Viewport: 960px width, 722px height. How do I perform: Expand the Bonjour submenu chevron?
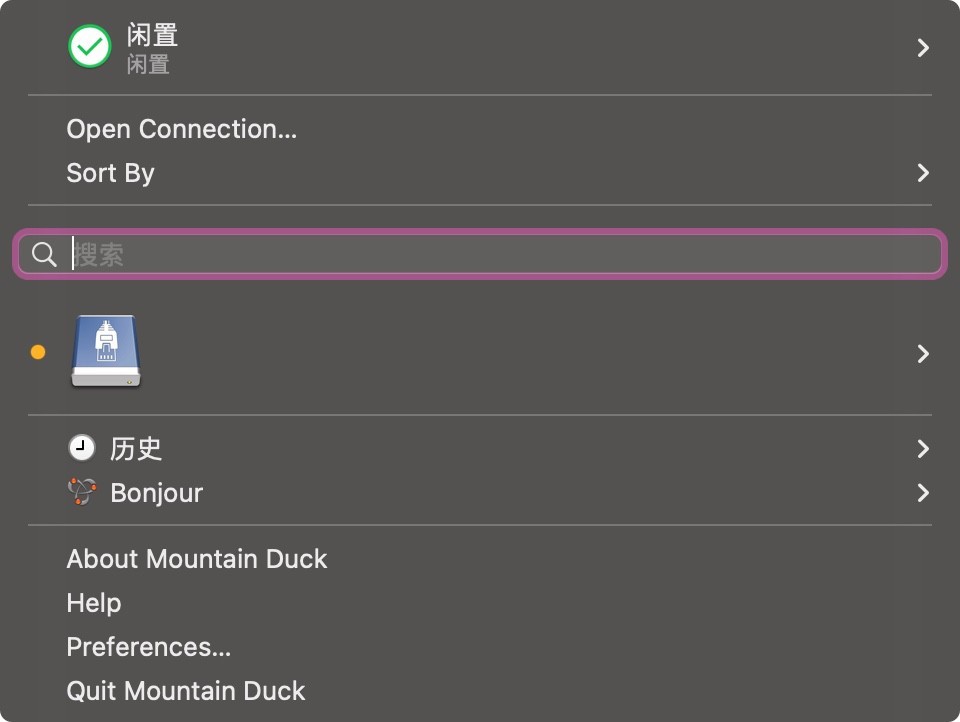(921, 492)
